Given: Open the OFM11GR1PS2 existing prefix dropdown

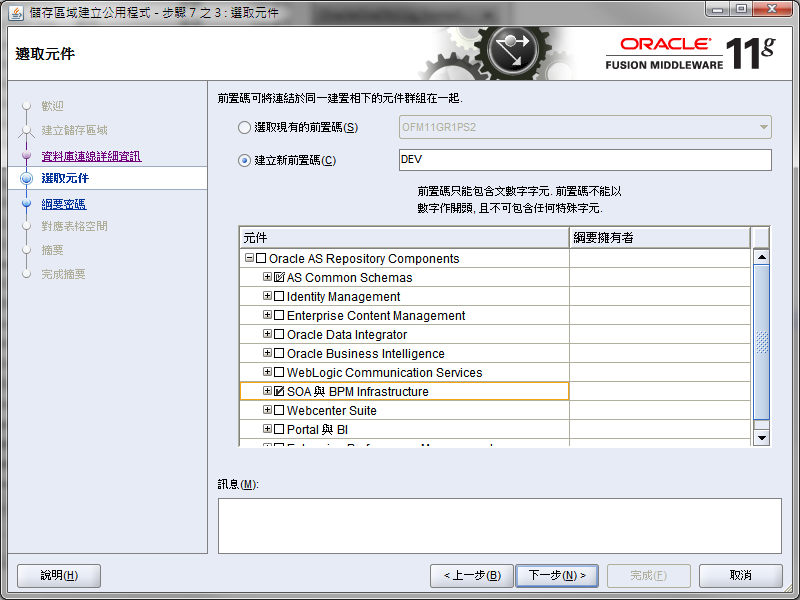Looking at the screenshot, I should pyautogui.click(x=585, y=127).
